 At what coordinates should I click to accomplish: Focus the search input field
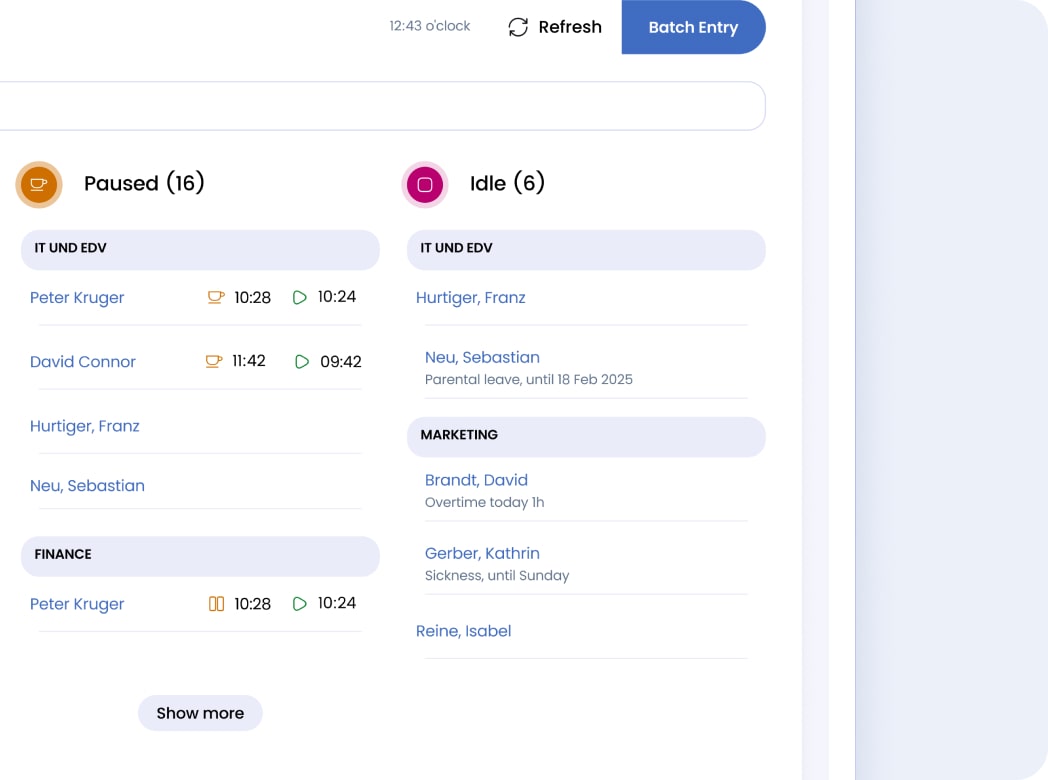click(x=380, y=106)
